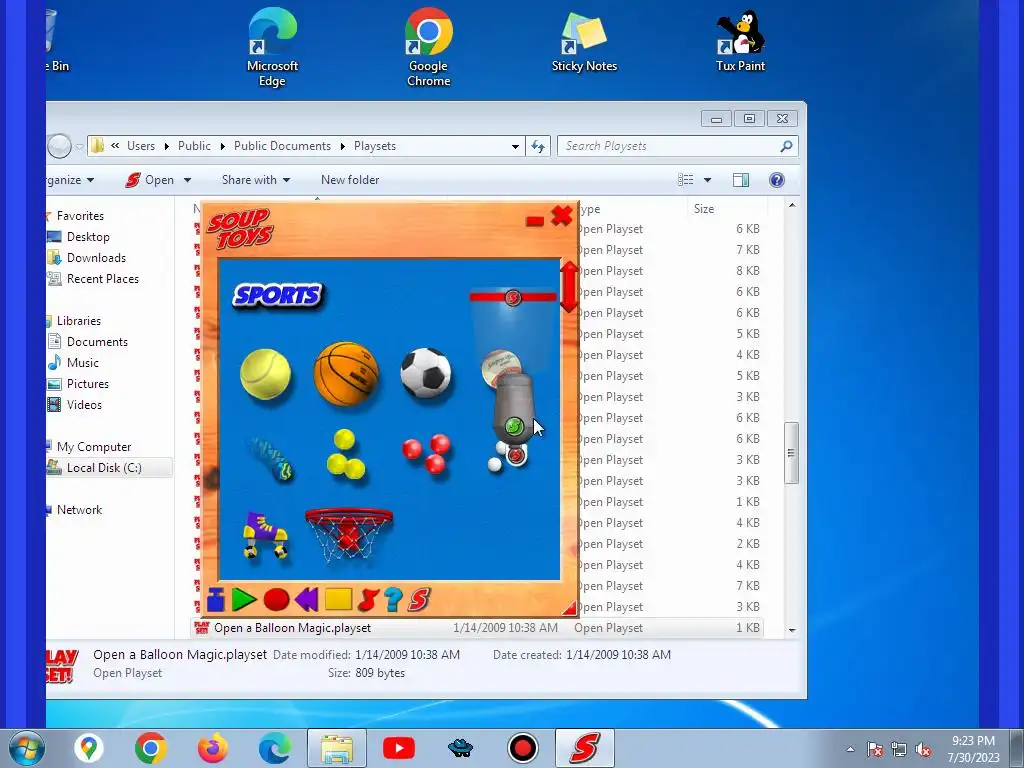
Task: Click the file list vertical scrollbar thumb
Action: pos(791,453)
